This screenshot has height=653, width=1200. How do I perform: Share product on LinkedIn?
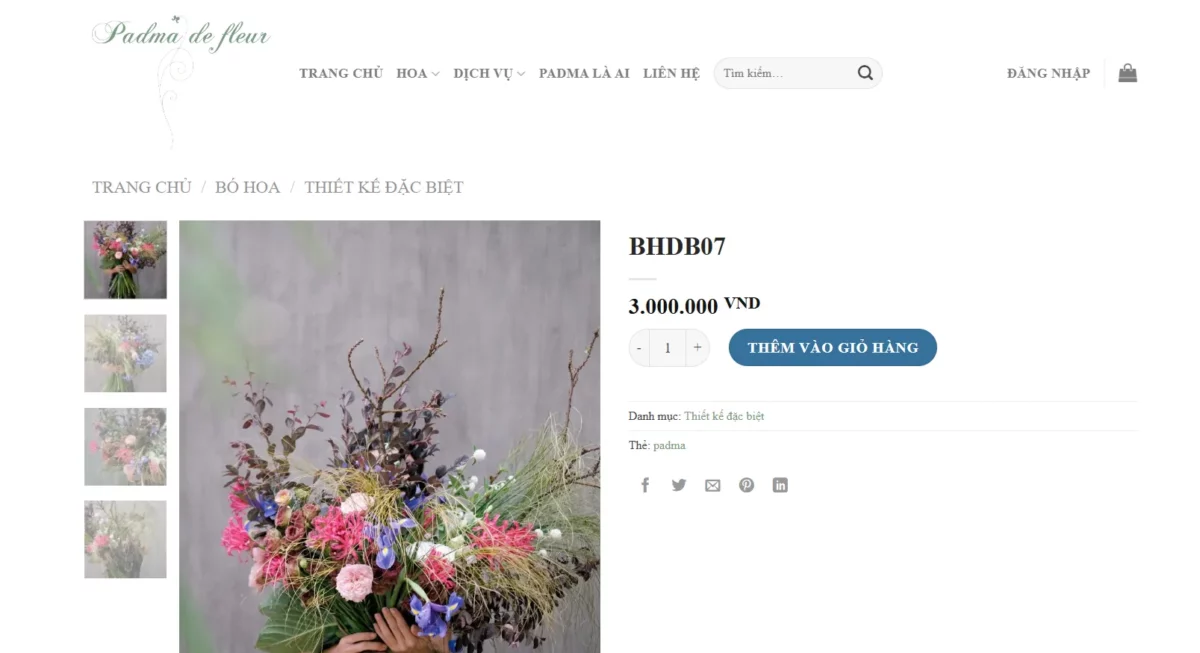click(780, 485)
